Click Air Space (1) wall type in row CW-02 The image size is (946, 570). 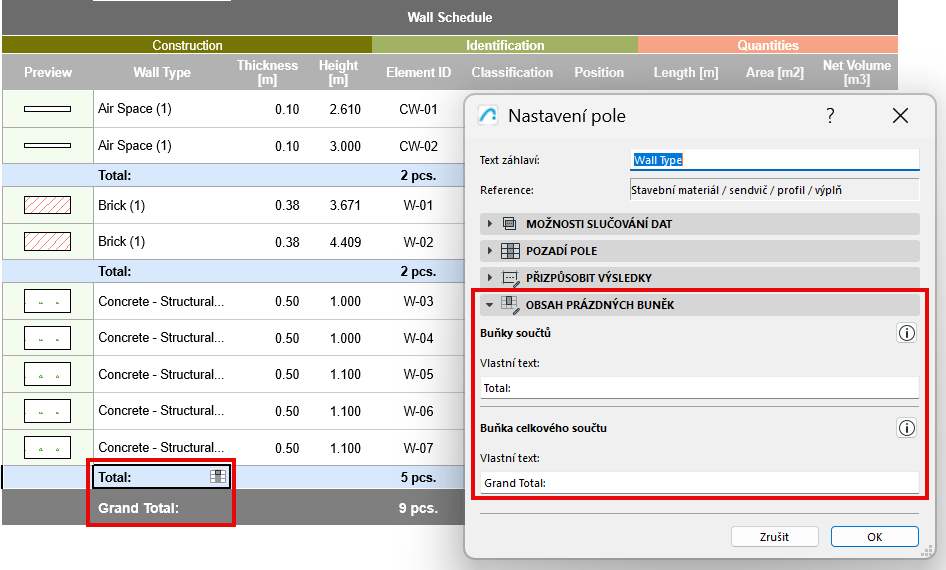135,145
